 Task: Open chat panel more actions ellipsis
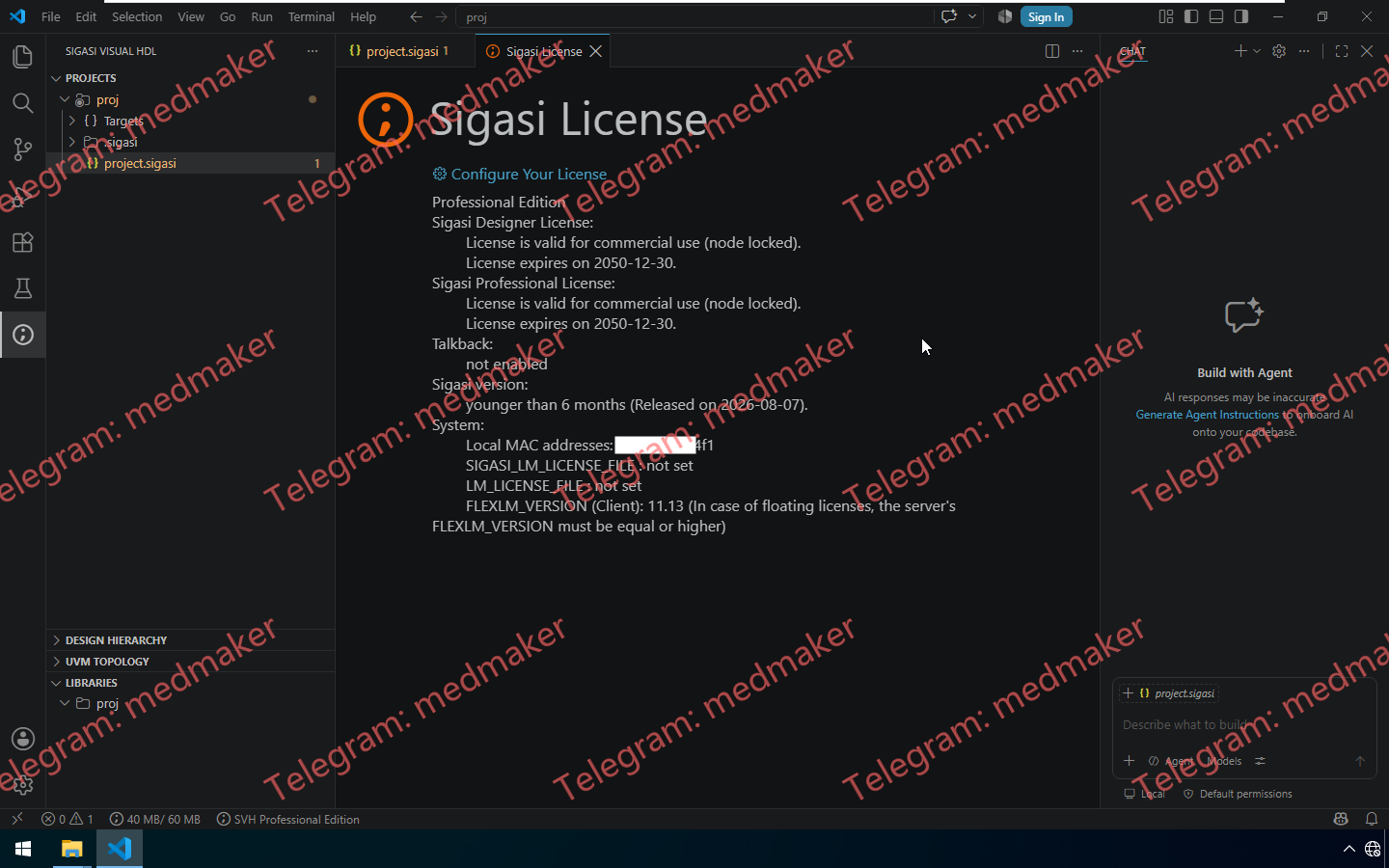(1304, 51)
